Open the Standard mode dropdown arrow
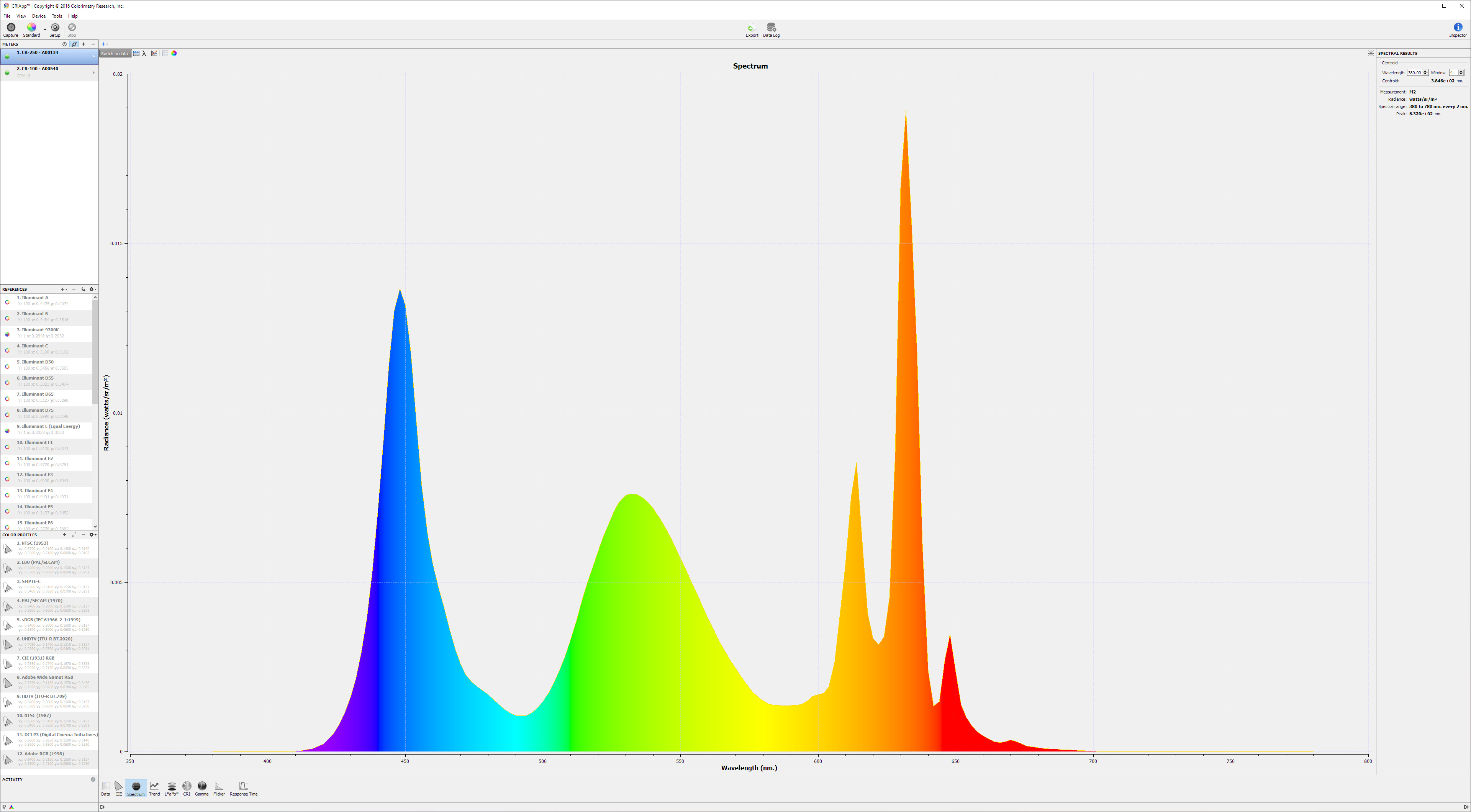The height and width of the screenshot is (812, 1471). pyautogui.click(x=45, y=30)
